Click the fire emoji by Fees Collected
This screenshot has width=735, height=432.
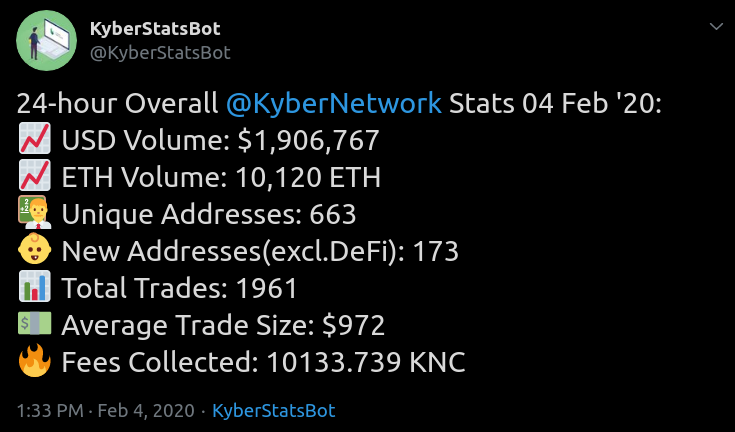coord(35,360)
